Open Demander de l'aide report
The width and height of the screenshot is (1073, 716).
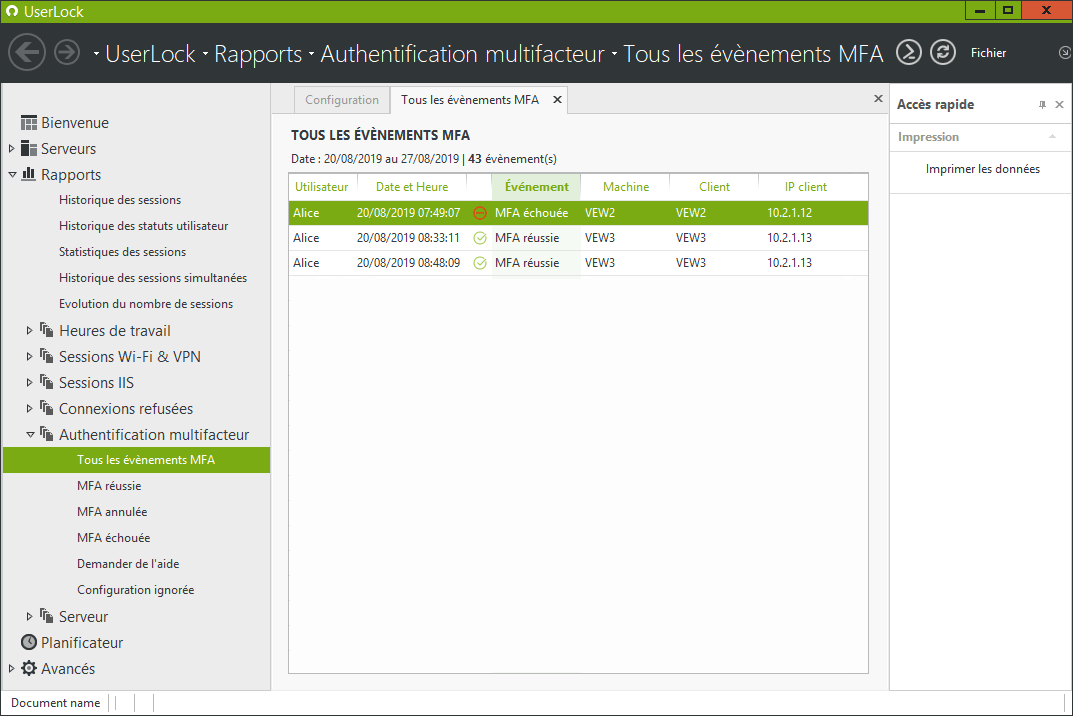[x=128, y=564]
